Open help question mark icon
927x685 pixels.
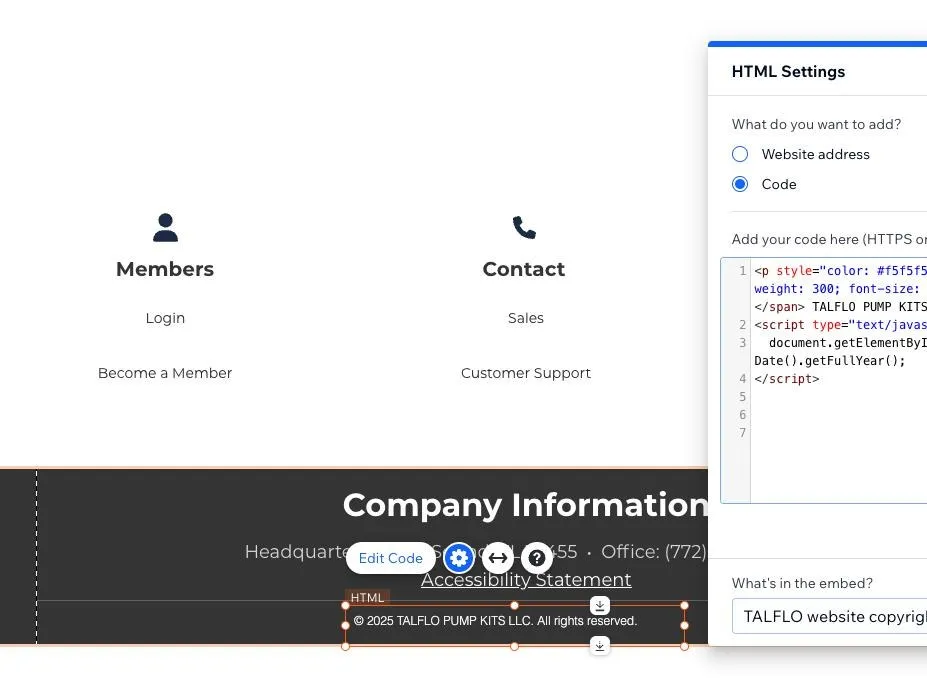[537, 557]
